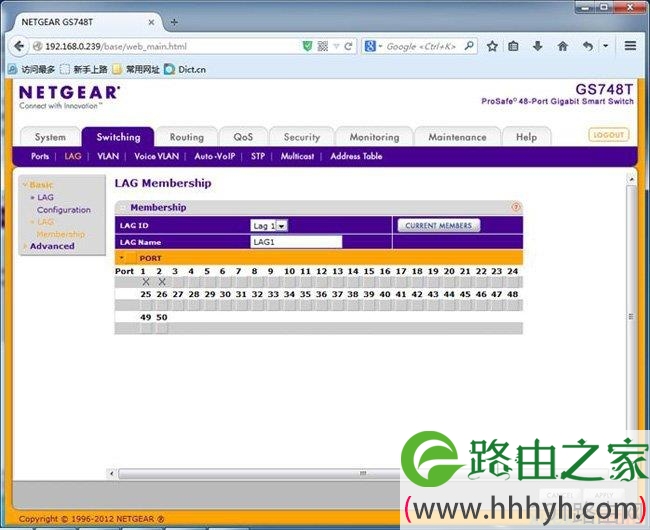Click the vertical scrollbar up arrow
The height and width of the screenshot is (530, 650).
click(631, 179)
